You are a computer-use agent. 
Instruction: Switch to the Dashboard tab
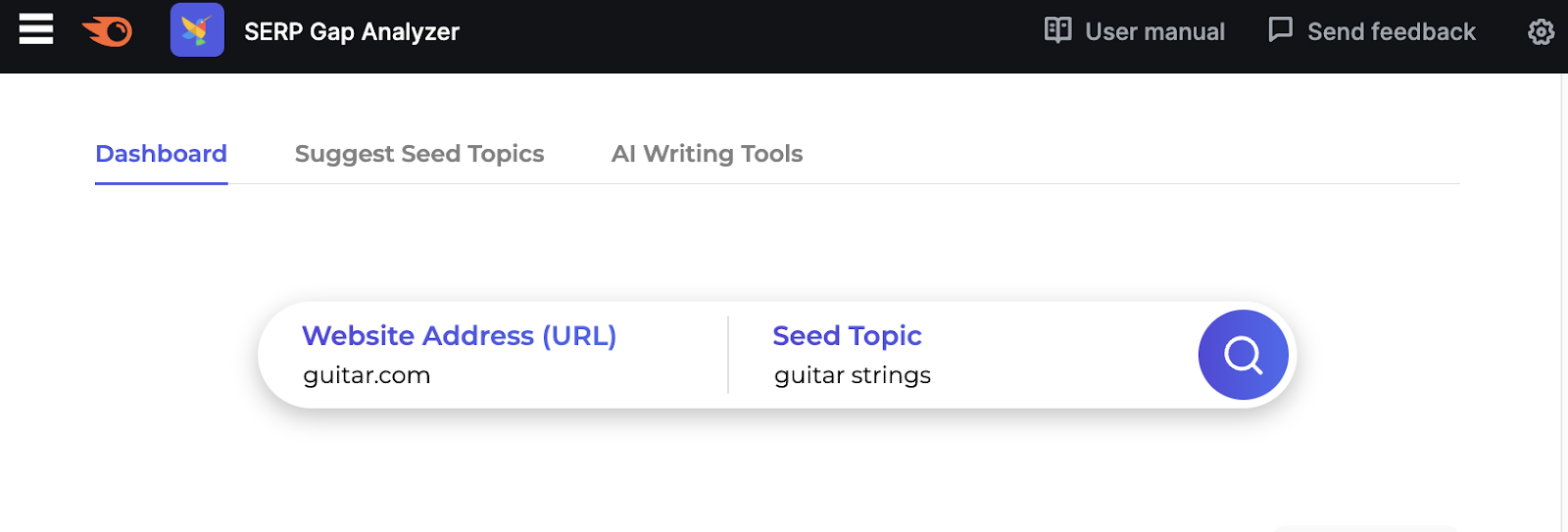pos(161,154)
